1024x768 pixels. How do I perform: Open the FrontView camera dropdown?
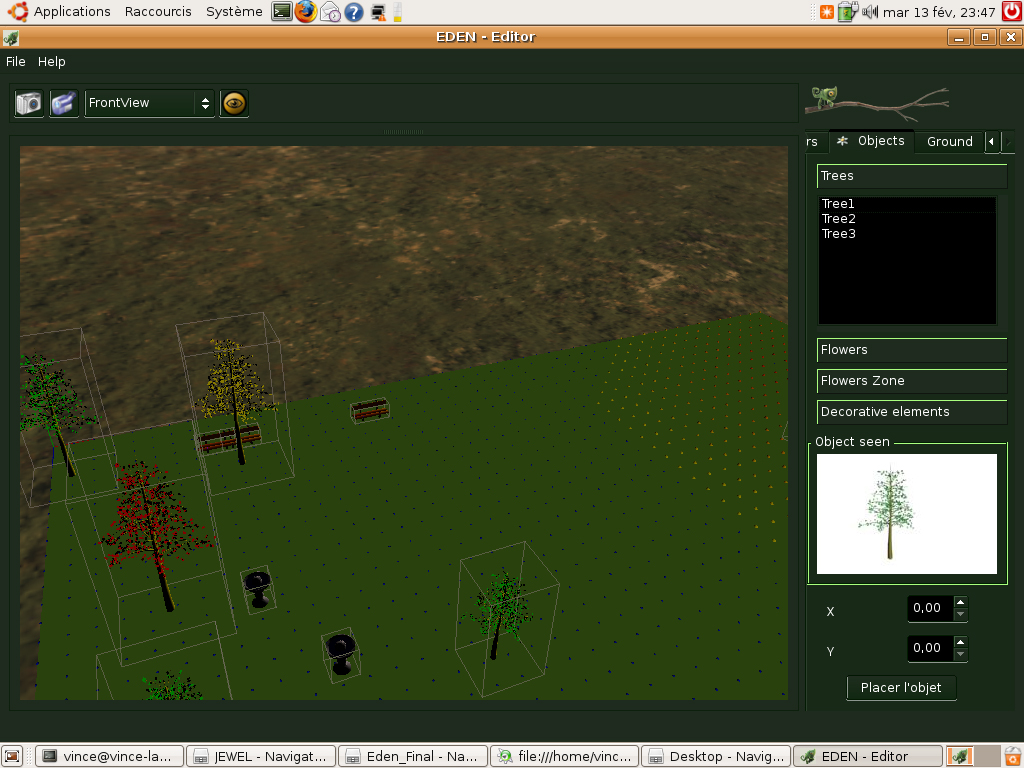(150, 103)
